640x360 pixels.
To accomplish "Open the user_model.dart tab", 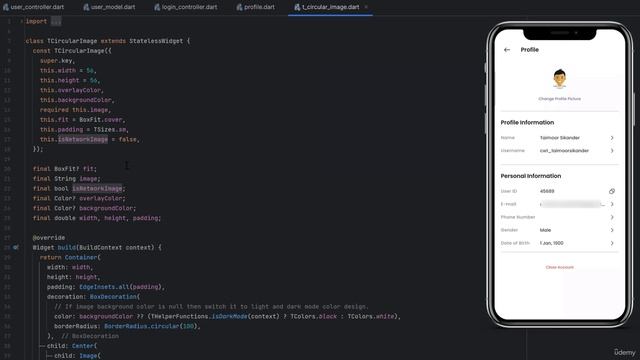I will (x=109, y=7).
